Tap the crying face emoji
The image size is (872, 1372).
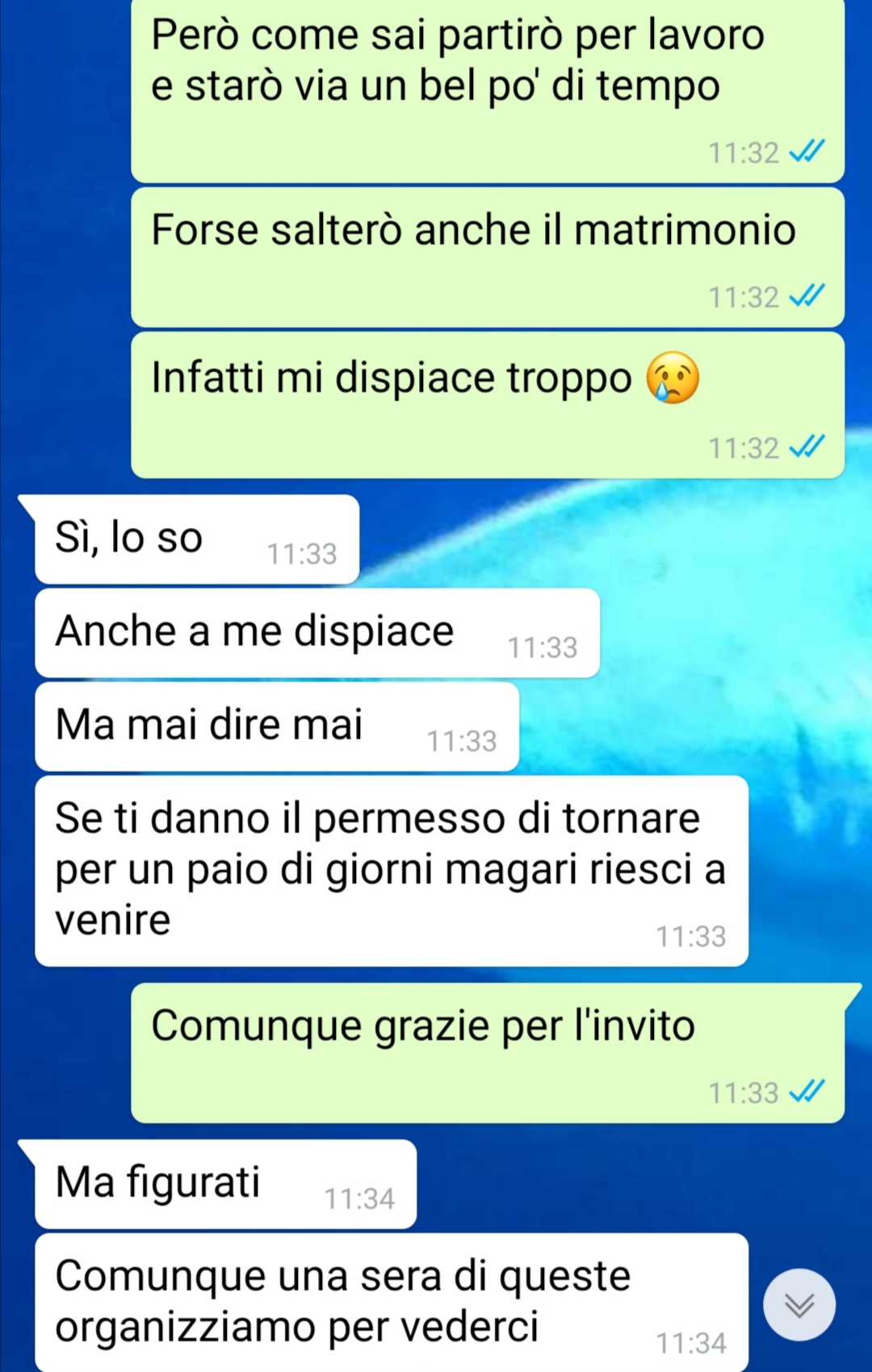[x=673, y=378]
